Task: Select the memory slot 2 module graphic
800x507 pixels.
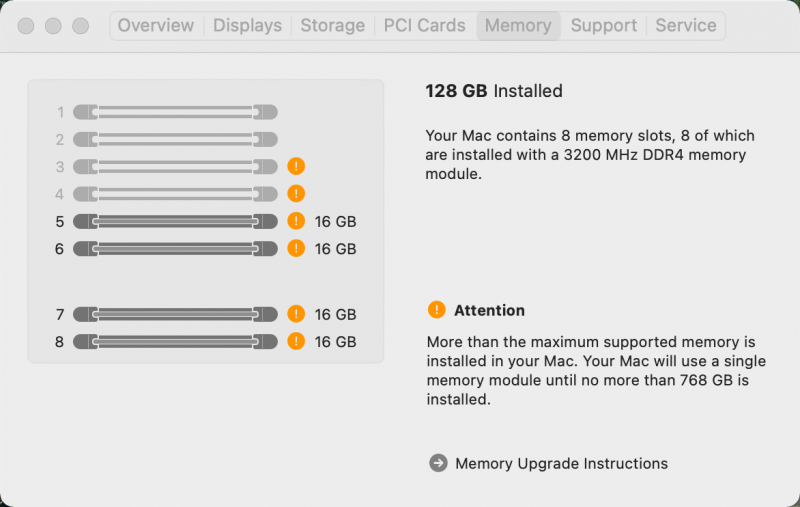Action: click(x=175, y=139)
